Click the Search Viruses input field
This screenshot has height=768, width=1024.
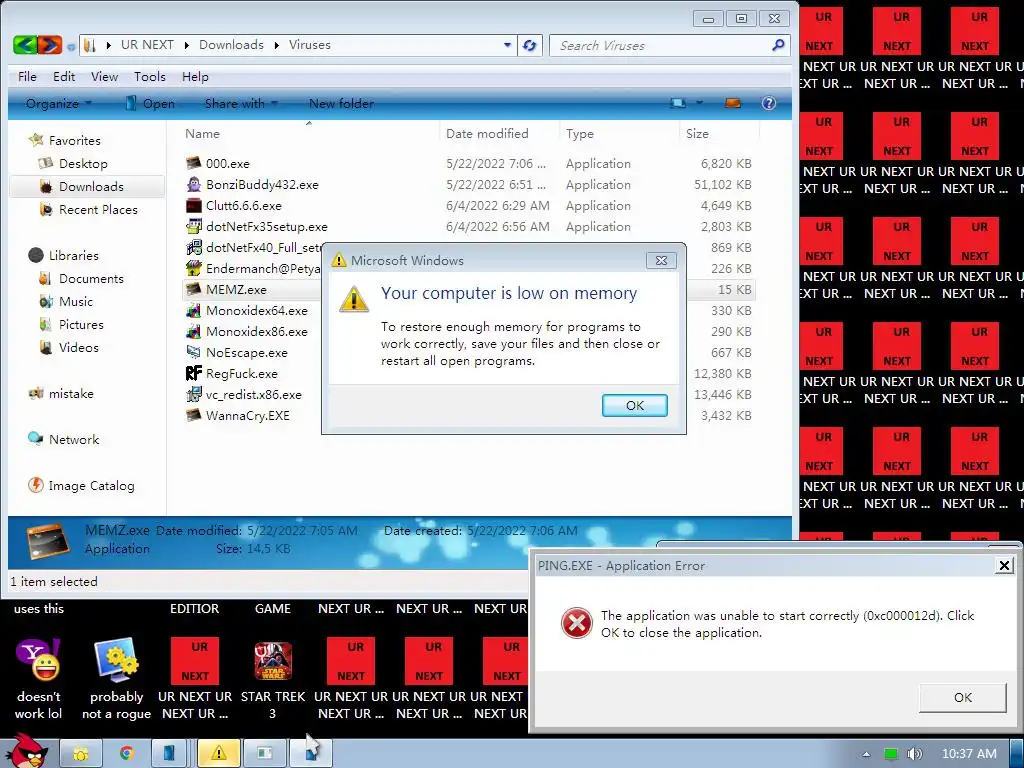660,45
